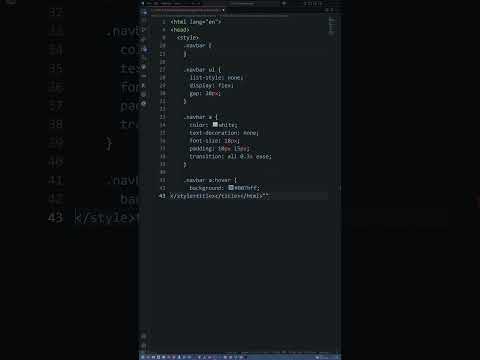480x360 pixels.
Task: Open the editor more actions icon
Action: pos(332,10)
